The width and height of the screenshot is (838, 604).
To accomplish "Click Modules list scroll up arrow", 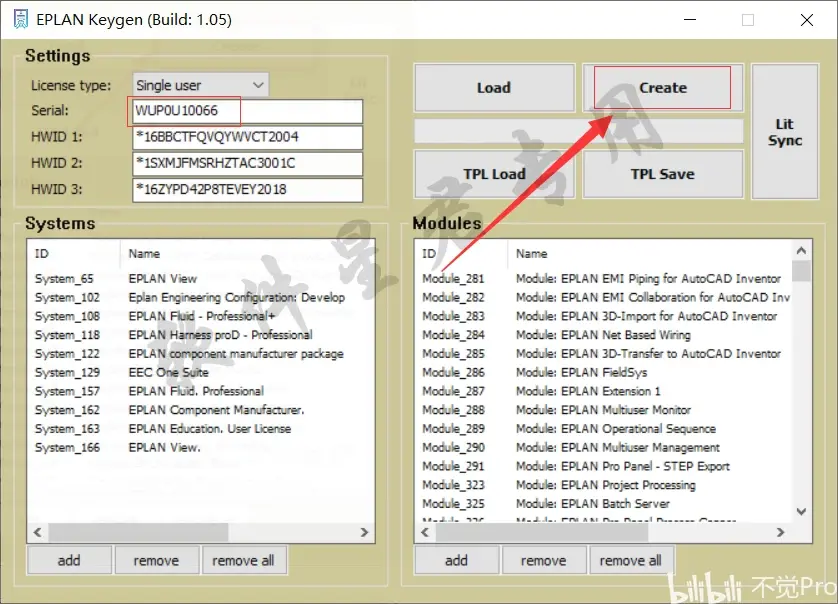I will click(801, 250).
